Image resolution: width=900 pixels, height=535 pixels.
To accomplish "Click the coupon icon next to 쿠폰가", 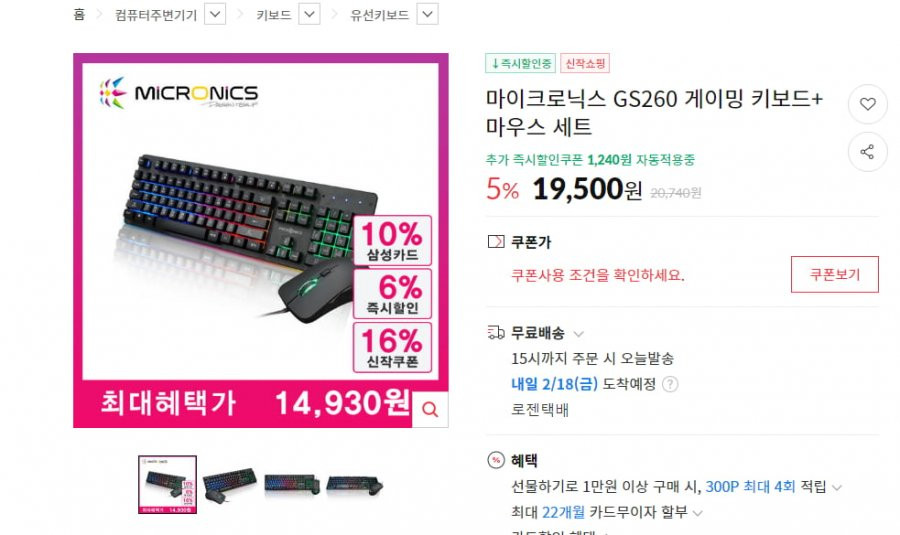I will pyautogui.click(x=496, y=242).
